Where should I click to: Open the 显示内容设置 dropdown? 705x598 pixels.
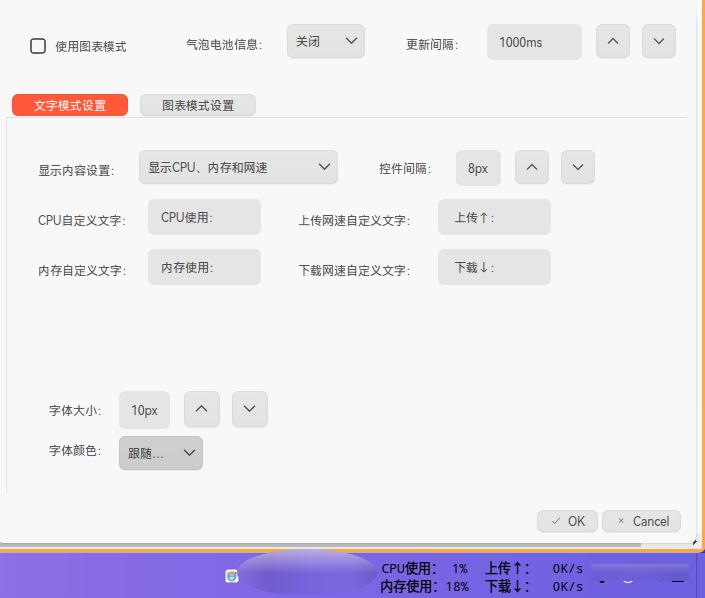[238, 167]
